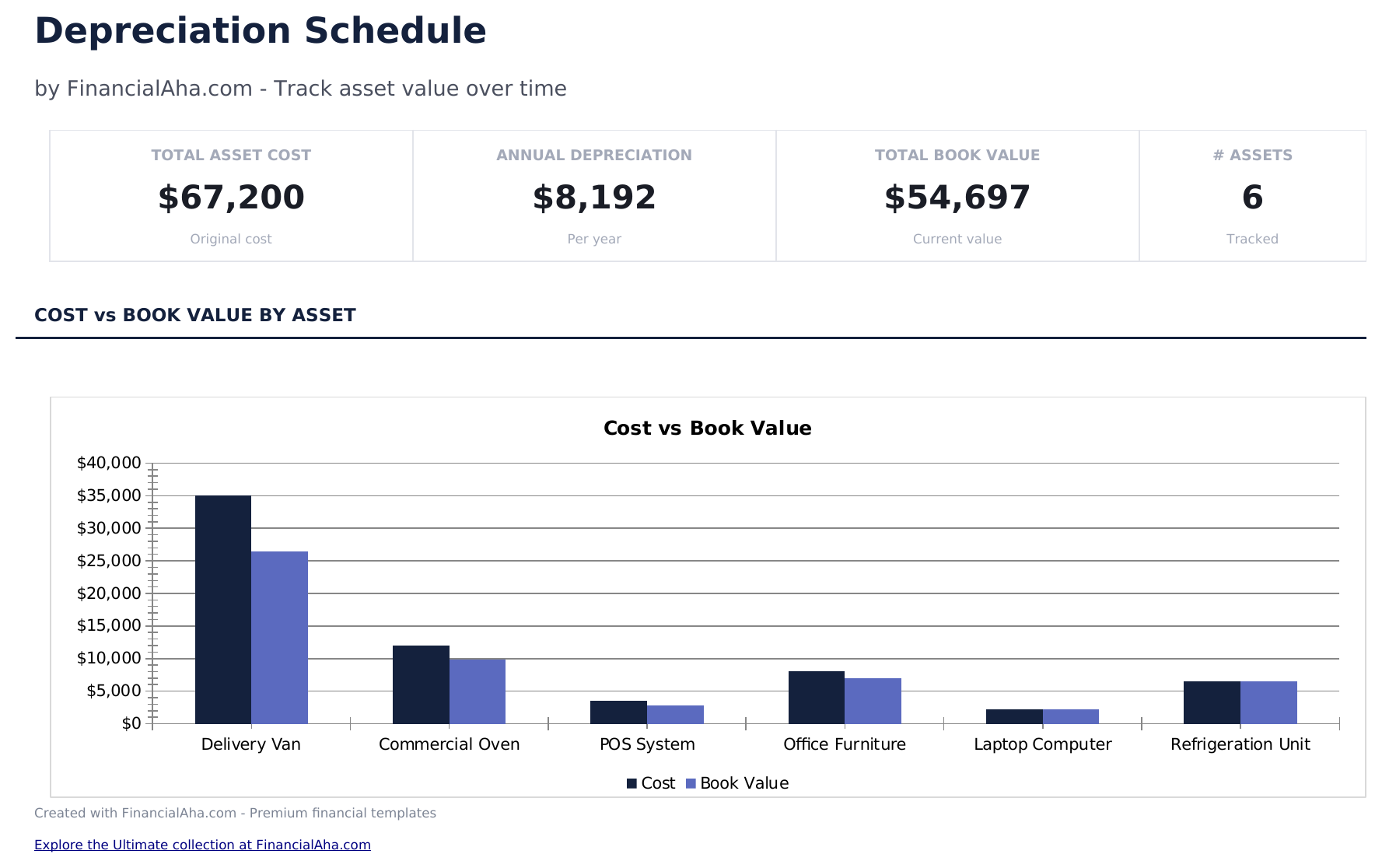Click the Refrigeration Unit book value bar
The width and height of the screenshot is (1382, 868).
click(1268, 702)
